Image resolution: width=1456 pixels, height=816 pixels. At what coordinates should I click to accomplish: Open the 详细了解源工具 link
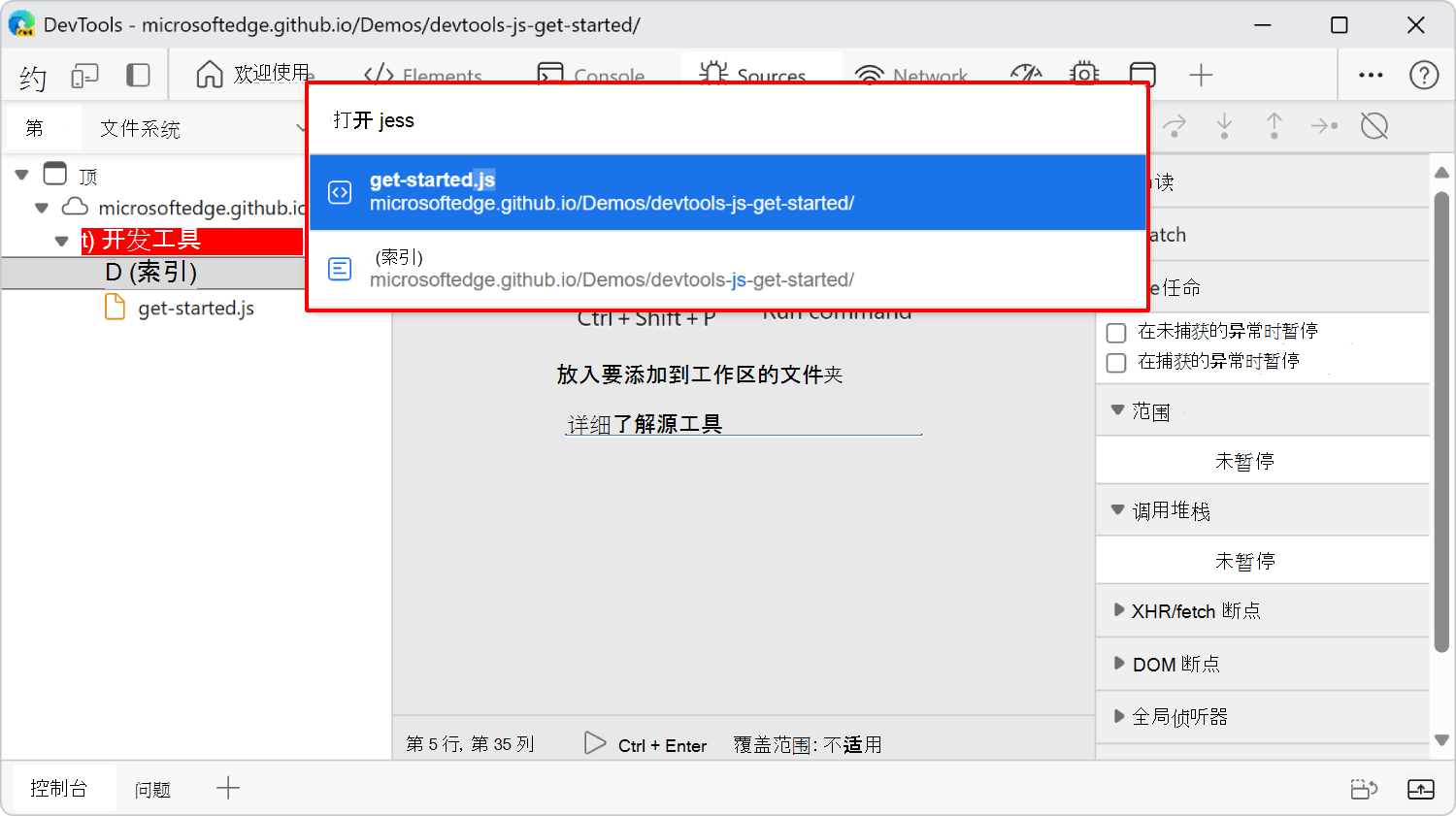645,424
